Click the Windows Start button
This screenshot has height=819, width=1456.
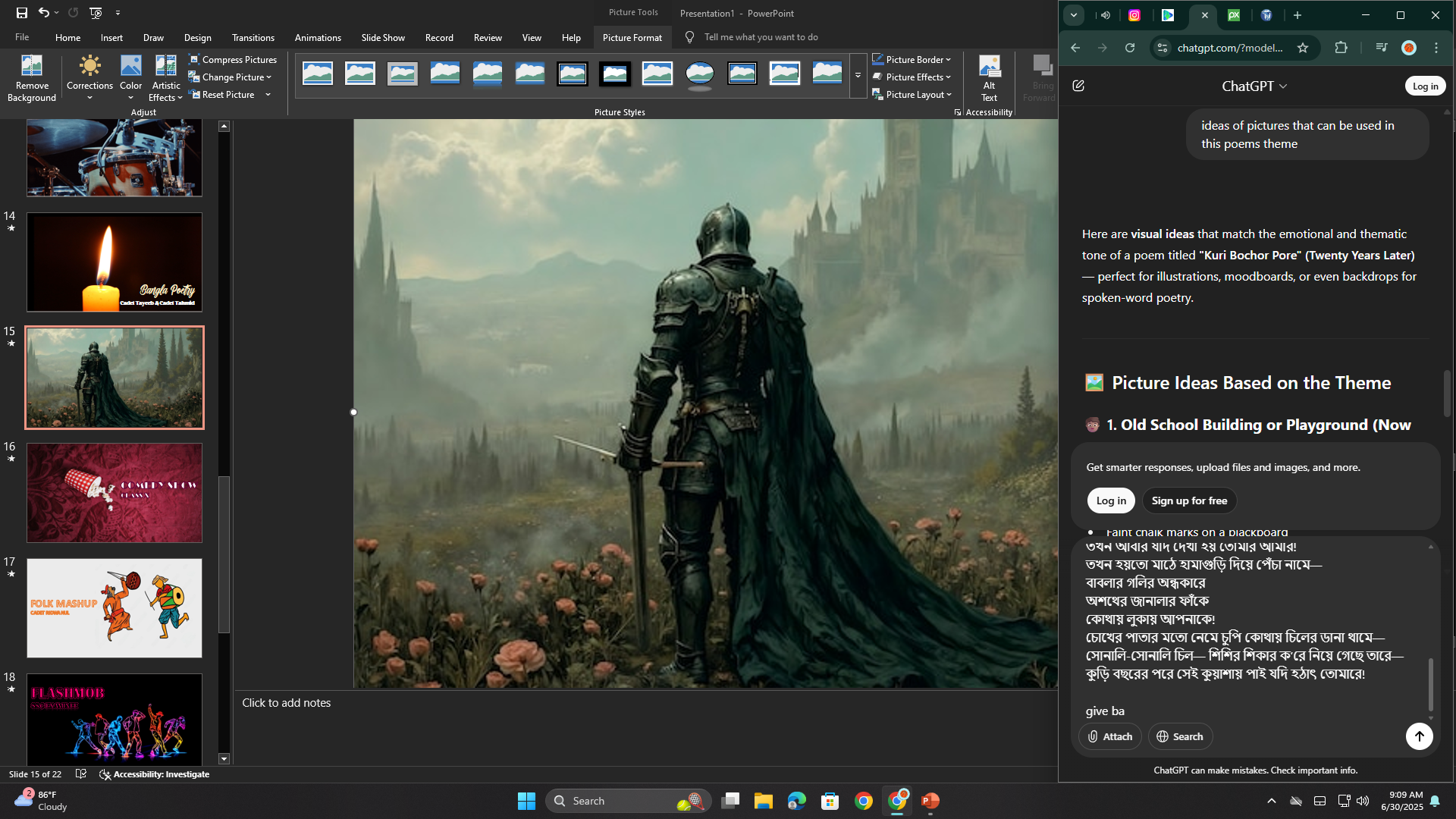click(526, 801)
